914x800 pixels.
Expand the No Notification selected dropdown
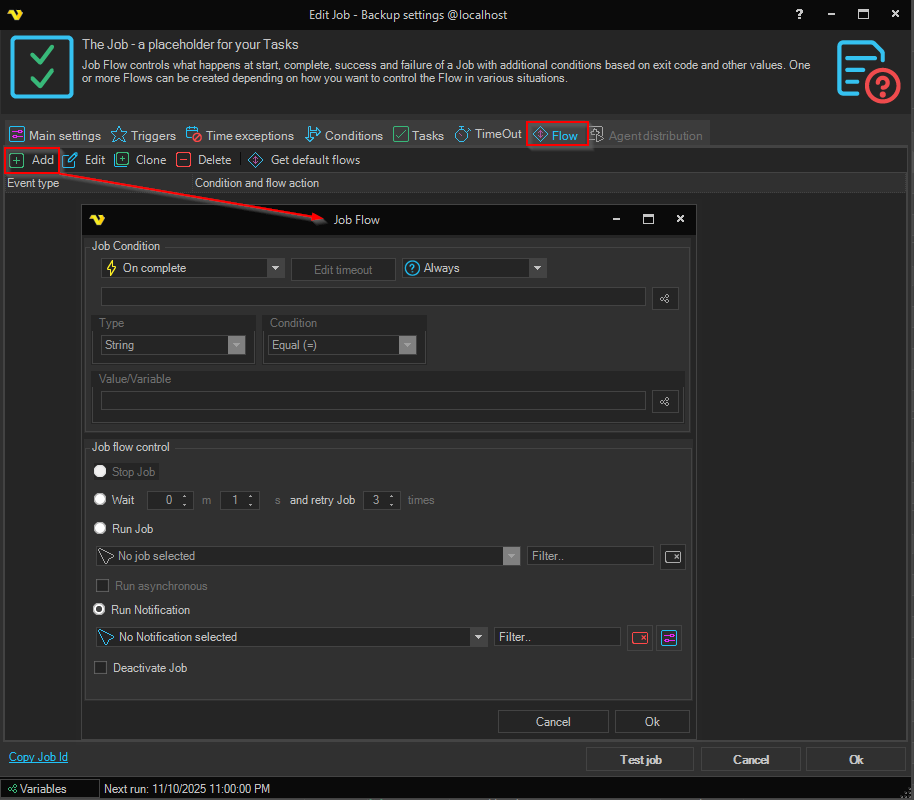pos(477,637)
